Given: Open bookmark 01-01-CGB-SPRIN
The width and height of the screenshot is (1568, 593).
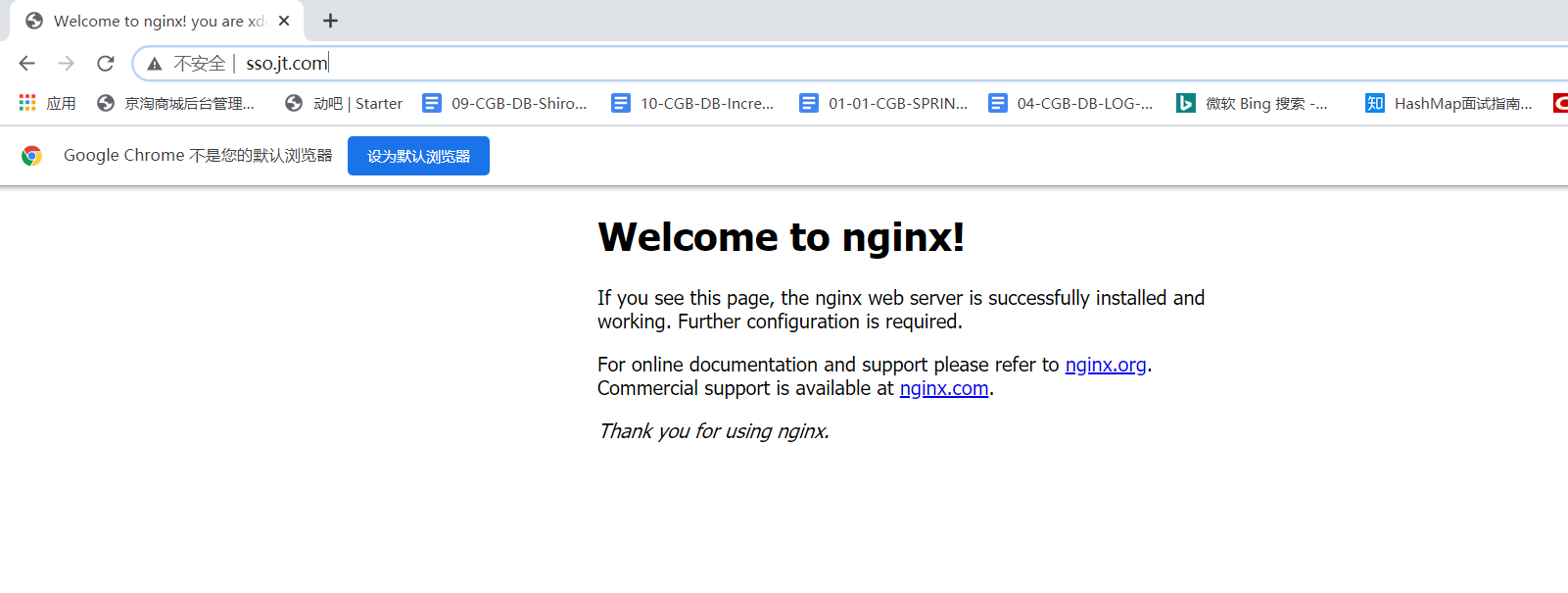Looking at the screenshot, I should point(883,103).
